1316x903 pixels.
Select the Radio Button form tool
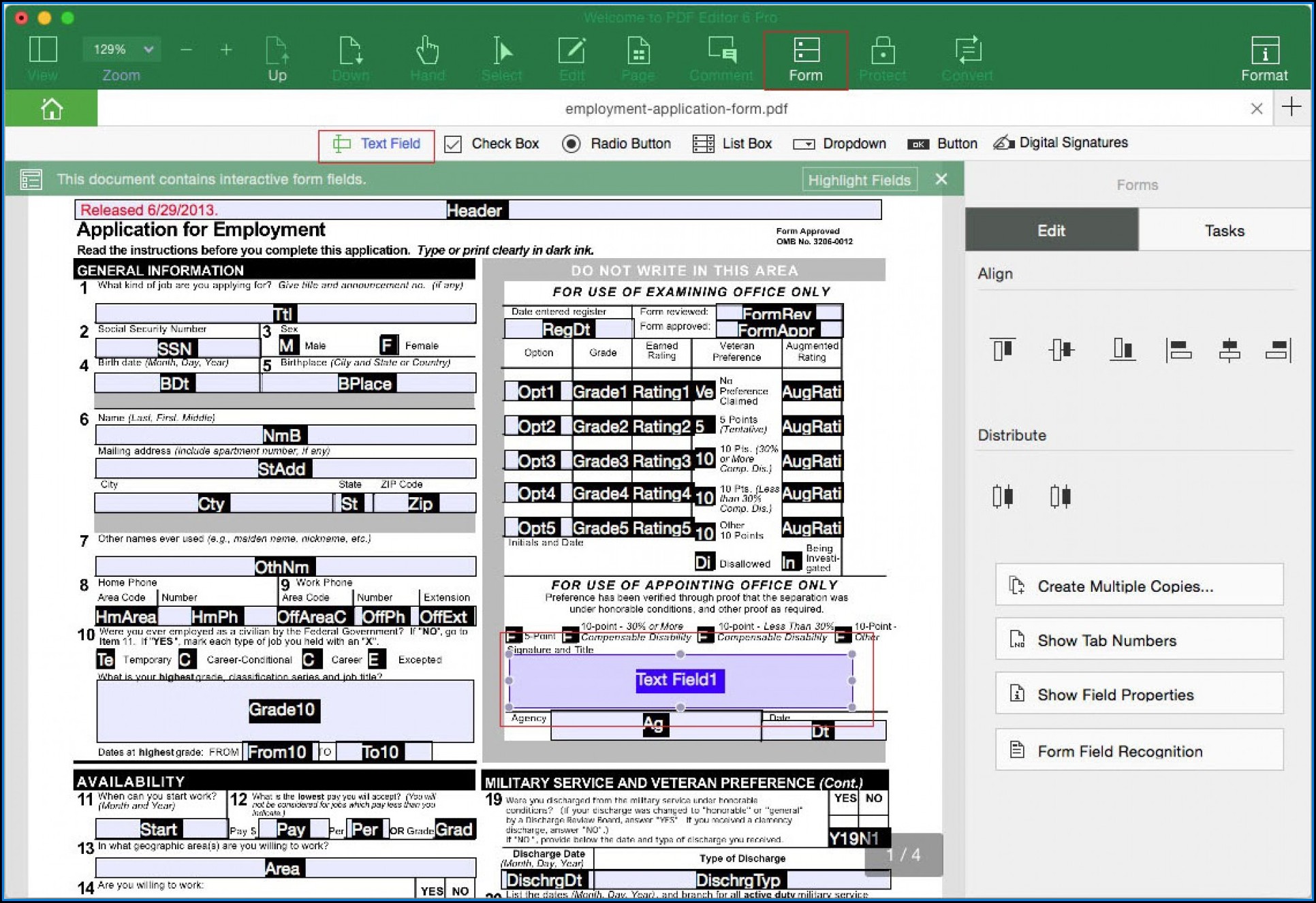616,144
